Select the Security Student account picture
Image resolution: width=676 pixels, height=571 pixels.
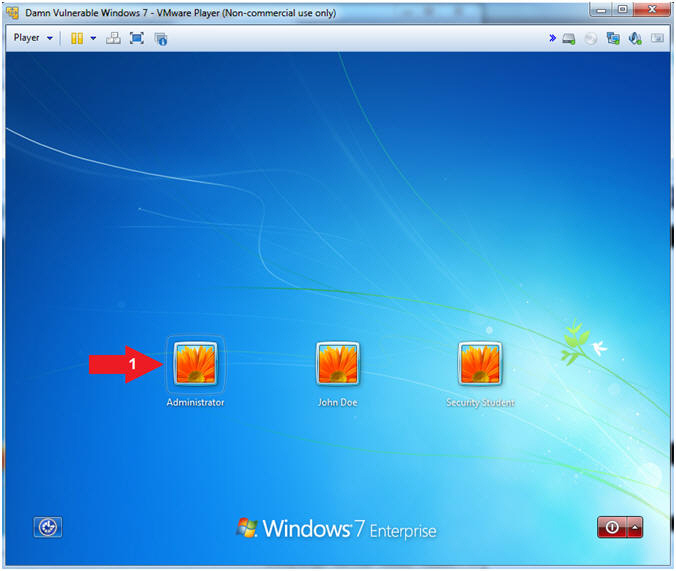(x=480, y=363)
